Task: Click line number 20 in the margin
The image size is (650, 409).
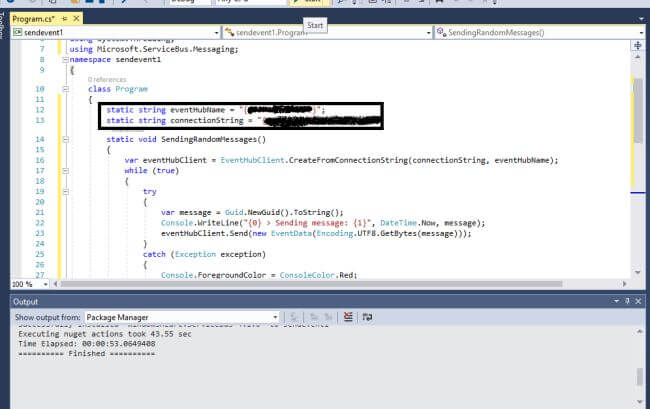Action: (x=40, y=202)
